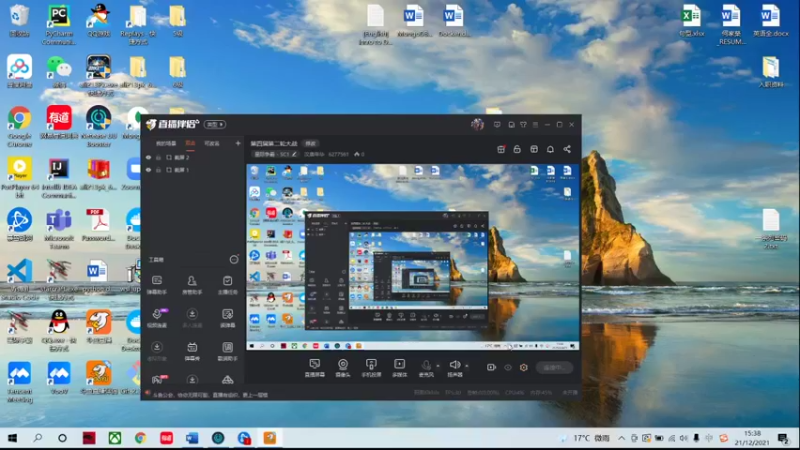800x450 pixels.
Task: Click the share icon in the stream header
Action: (567, 149)
